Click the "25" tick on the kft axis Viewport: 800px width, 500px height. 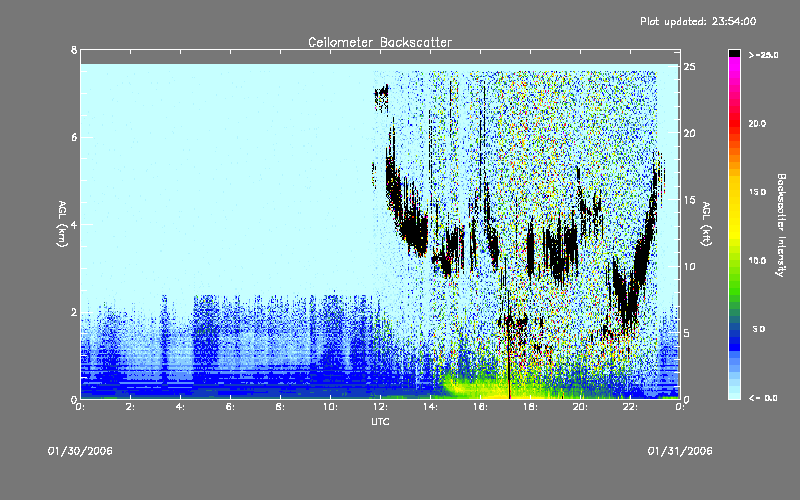(x=689, y=67)
